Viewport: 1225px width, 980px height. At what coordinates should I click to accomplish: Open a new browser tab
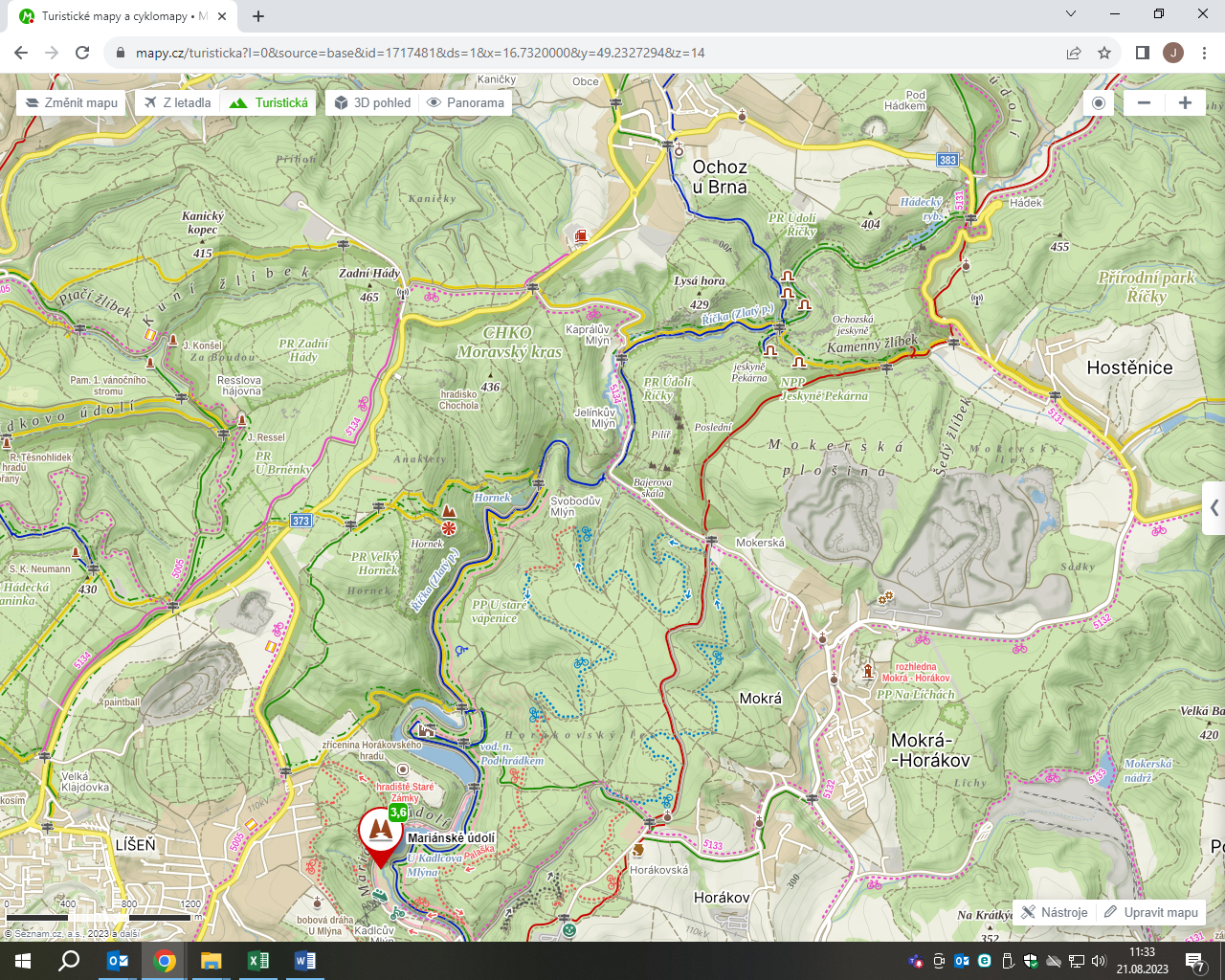coord(258,16)
